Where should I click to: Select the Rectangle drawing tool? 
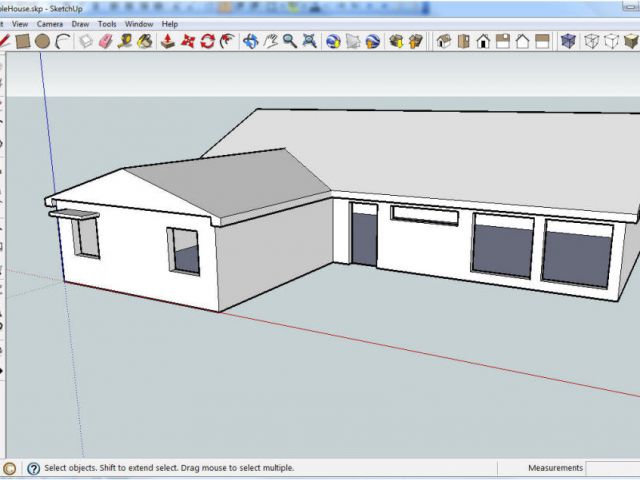(x=23, y=41)
